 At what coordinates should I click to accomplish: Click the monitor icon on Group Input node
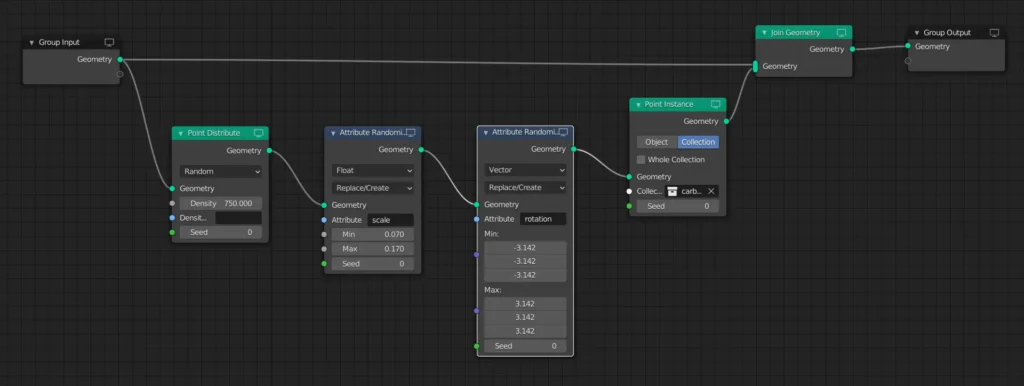109,42
